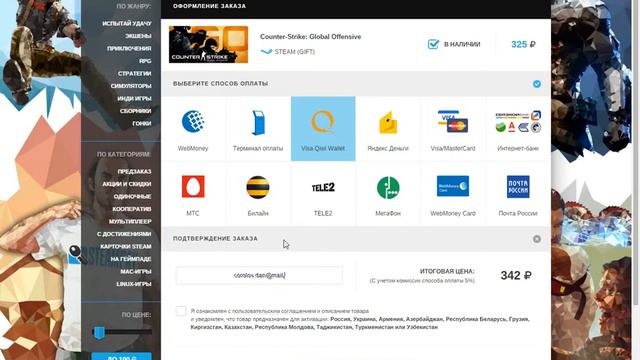Choose Билайн mobile payment
The width and height of the screenshot is (640, 360).
click(258, 194)
